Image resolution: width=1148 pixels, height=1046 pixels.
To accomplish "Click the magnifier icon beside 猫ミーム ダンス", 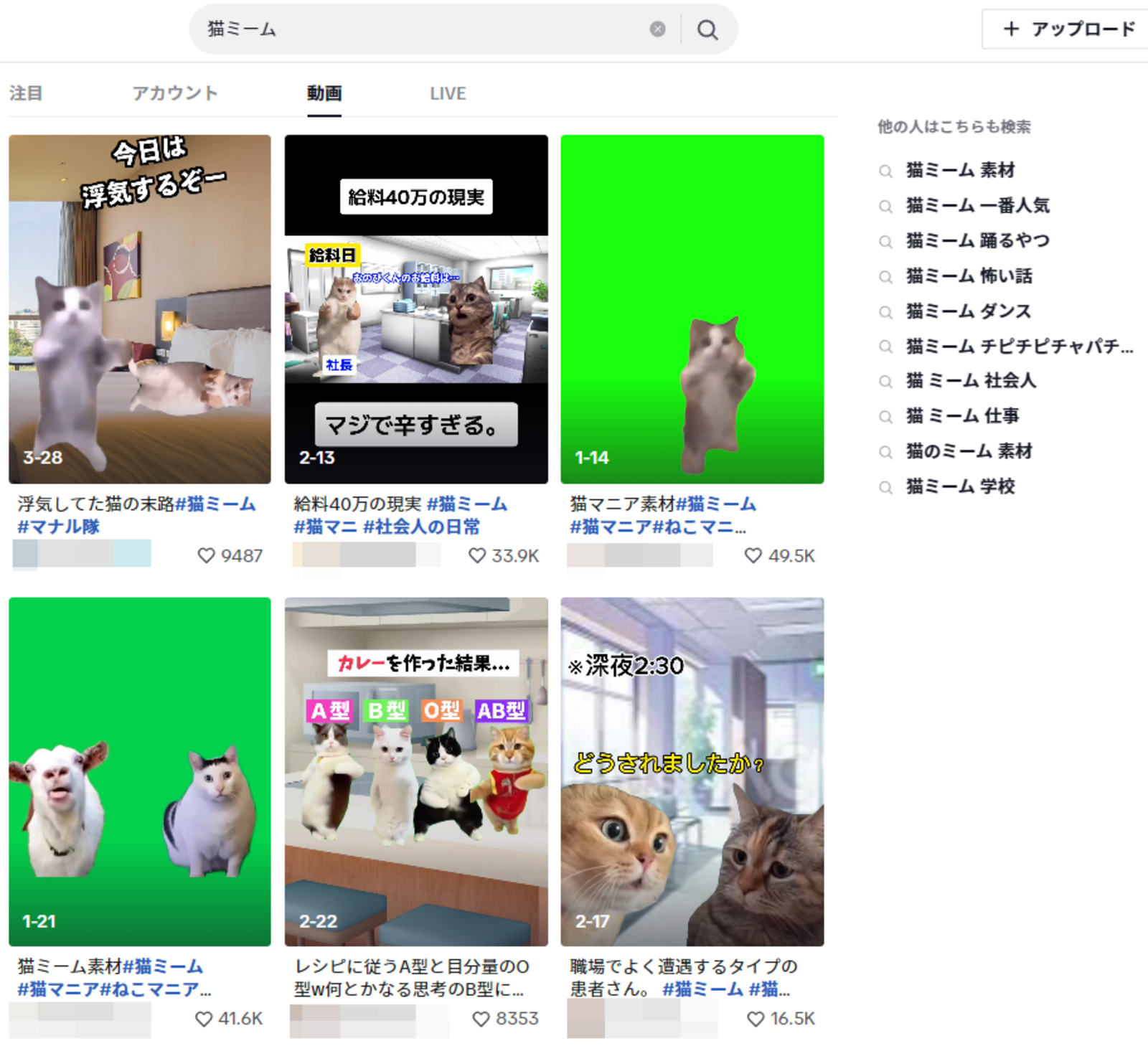I will pyautogui.click(x=885, y=311).
